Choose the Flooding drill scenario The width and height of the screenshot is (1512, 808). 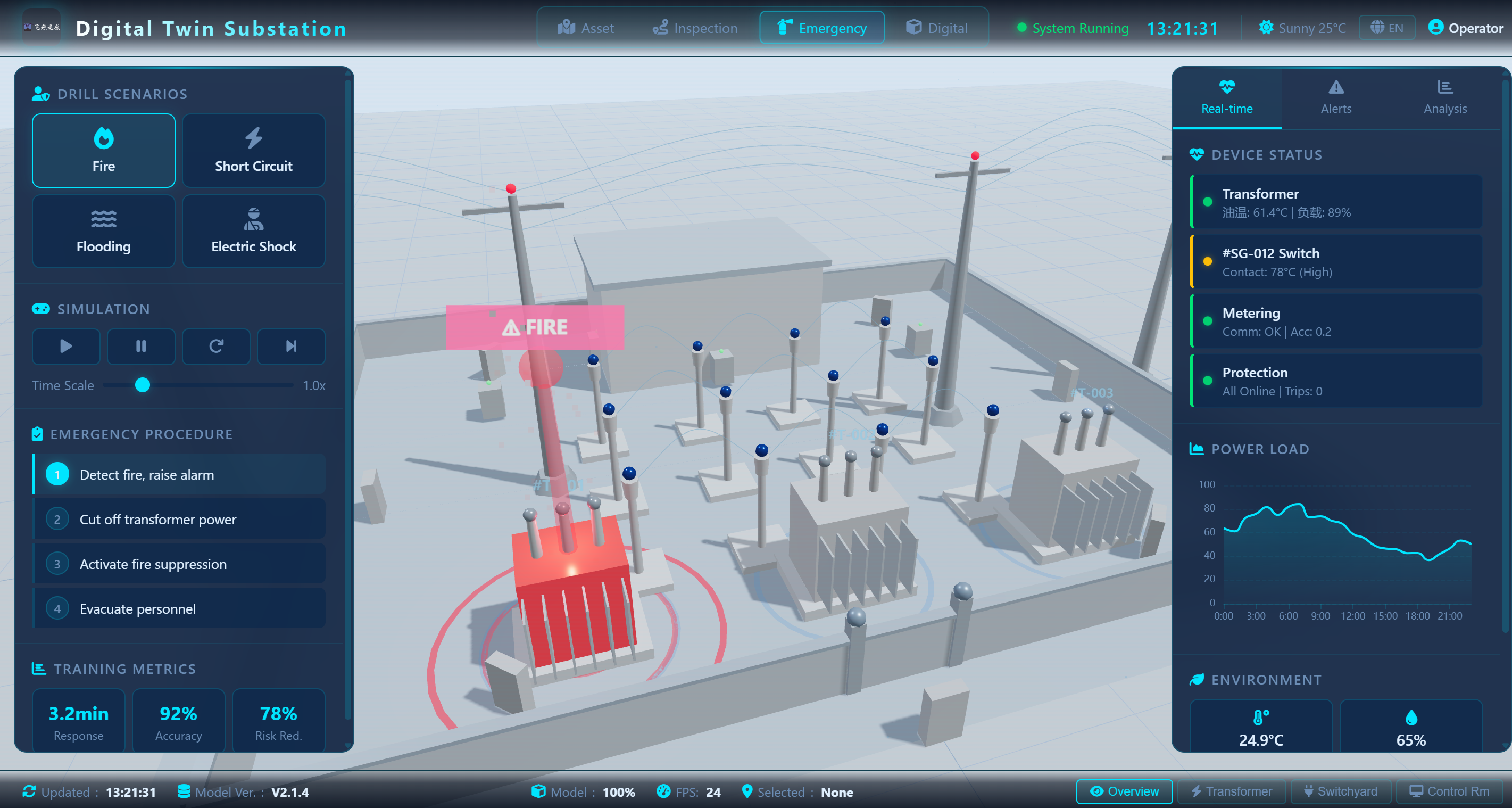103,232
